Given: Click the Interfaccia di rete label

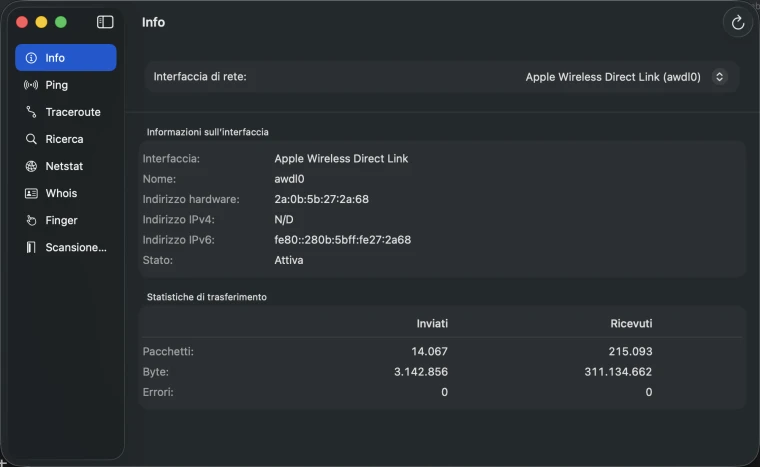Looking at the screenshot, I should coord(200,77).
